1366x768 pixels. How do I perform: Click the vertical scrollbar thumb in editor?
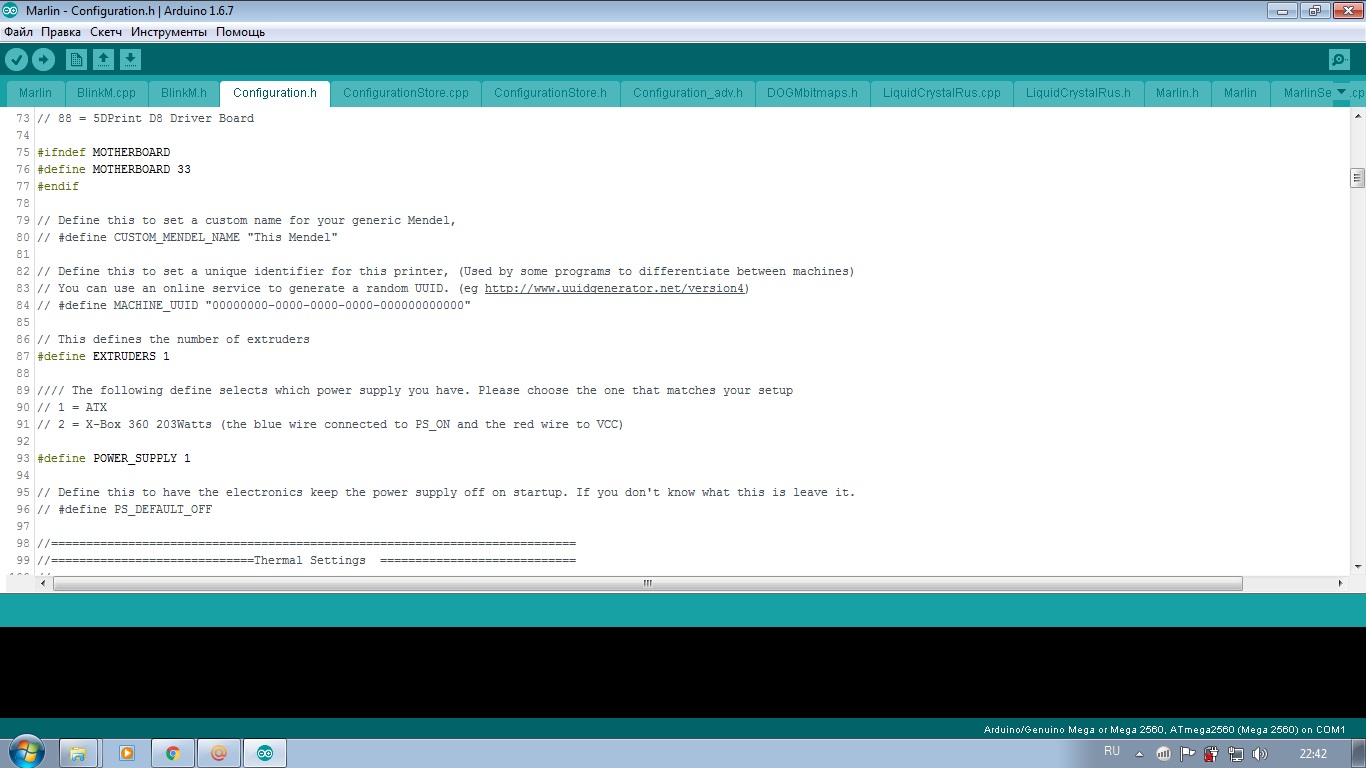click(1357, 178)
